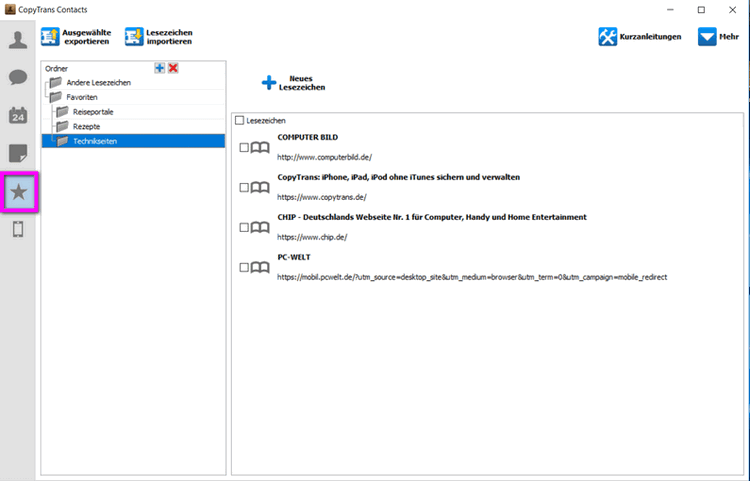Close the CopyTrans Contacts window
The width and height of the screenshot is (750, 481).
732,10
